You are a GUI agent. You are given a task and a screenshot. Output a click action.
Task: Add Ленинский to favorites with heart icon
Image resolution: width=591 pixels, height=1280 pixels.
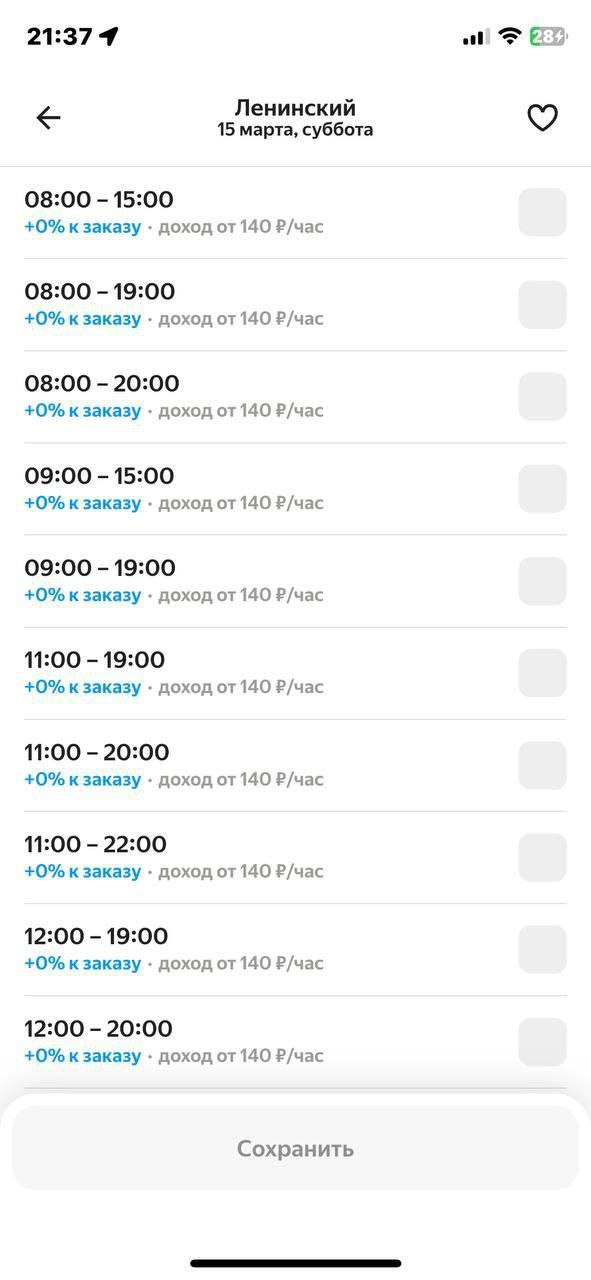click(542, 118)
